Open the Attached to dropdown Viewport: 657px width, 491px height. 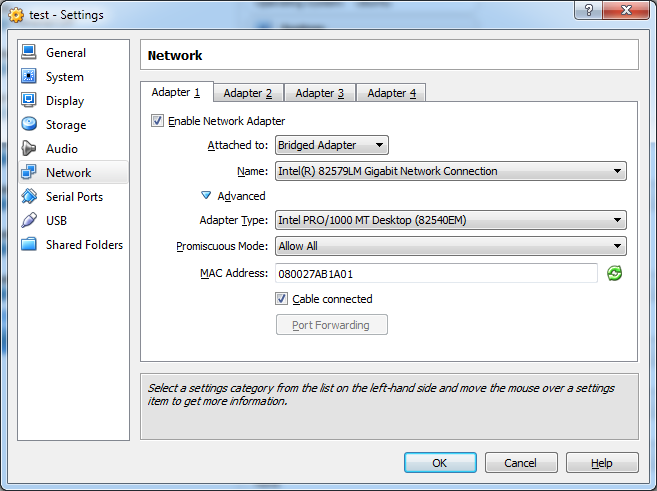point(331,146)
